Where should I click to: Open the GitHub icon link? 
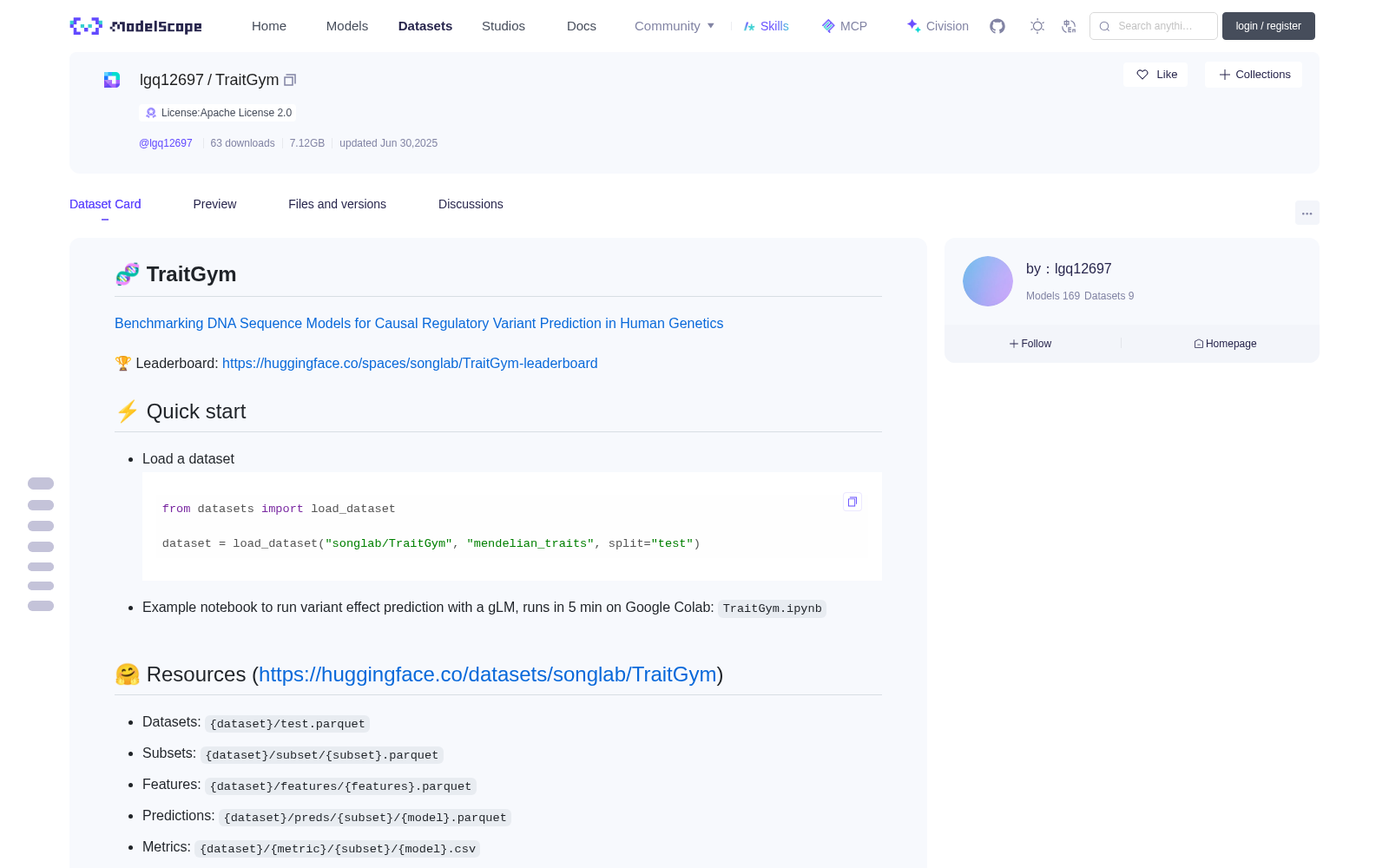997,26
